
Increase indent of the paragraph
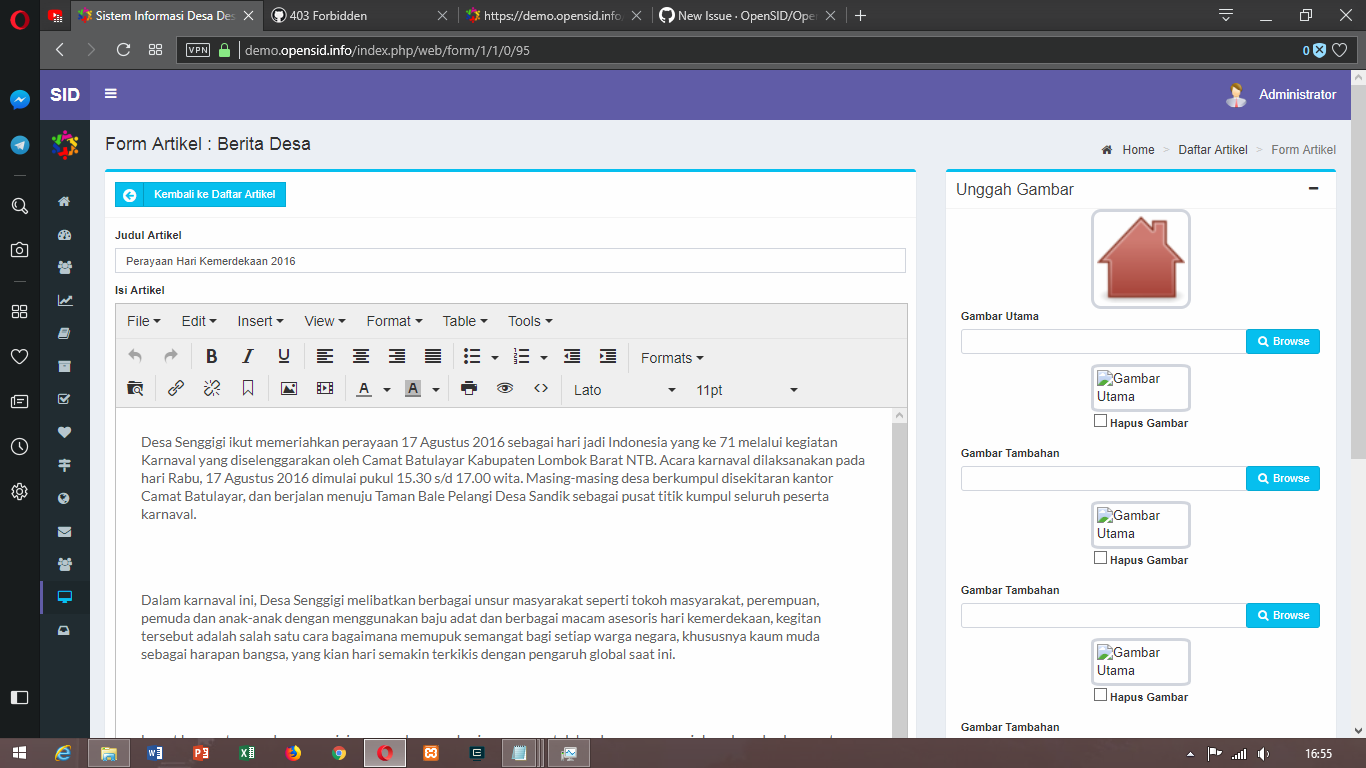608,357
